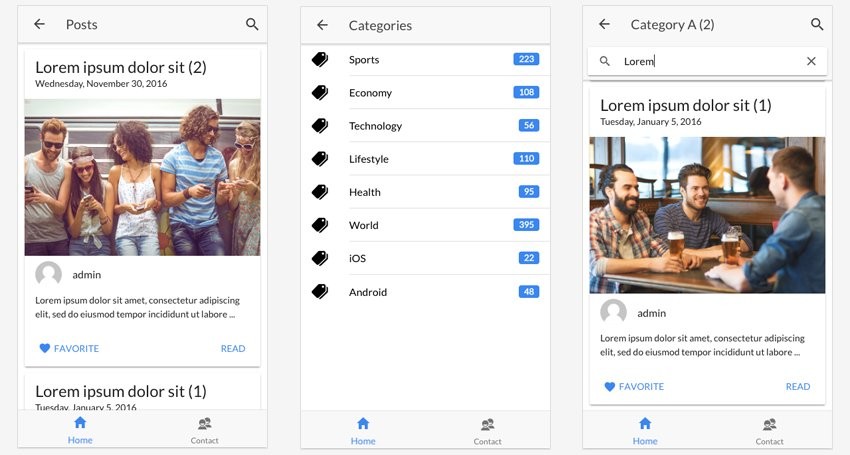Open the World category
Image resolution: width=850 pixels, height=455 pixels.
coord(426,225)
